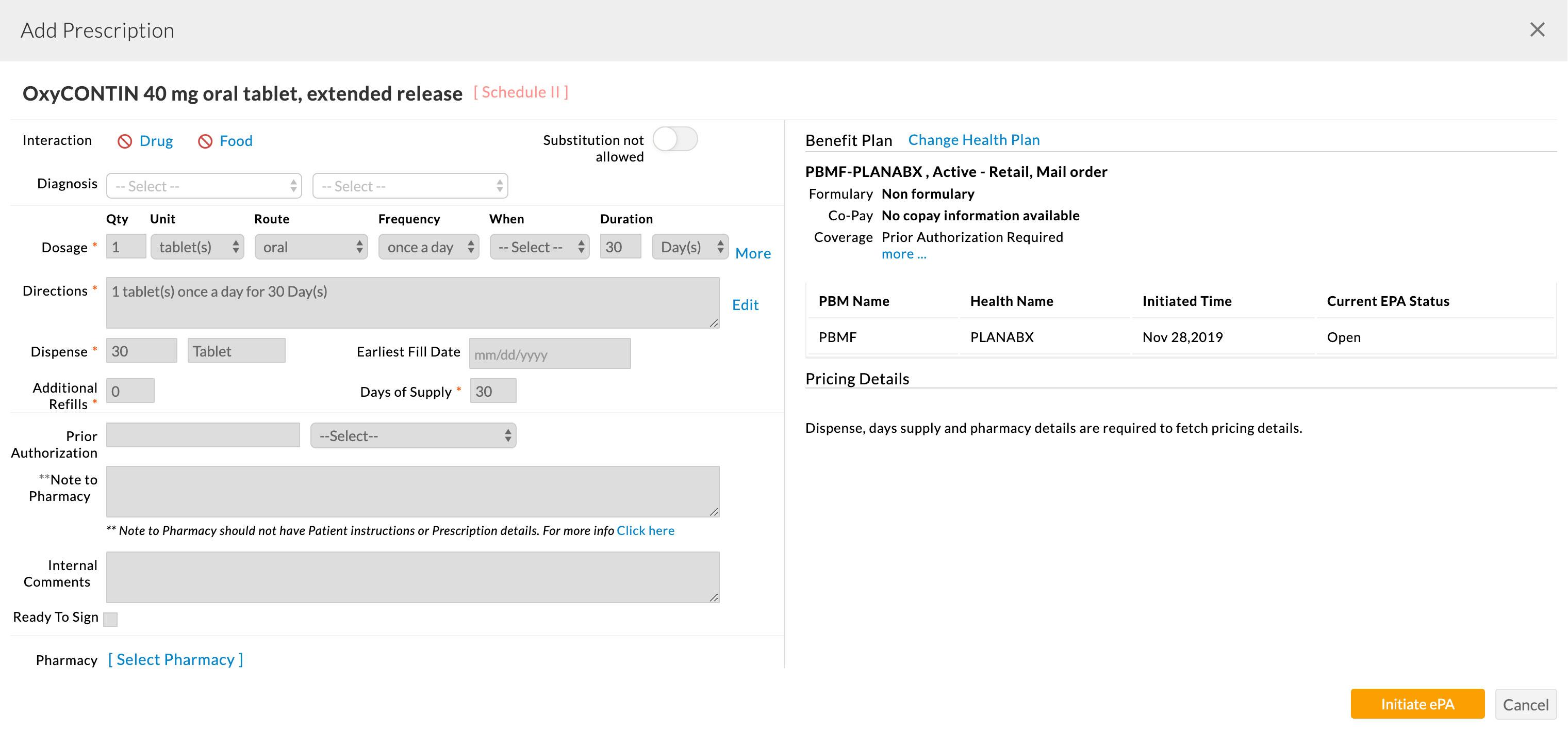Viewport: 1568px width, 729px height.
Task: Click the Select Pharmacy link
Action: coord(175,659)
